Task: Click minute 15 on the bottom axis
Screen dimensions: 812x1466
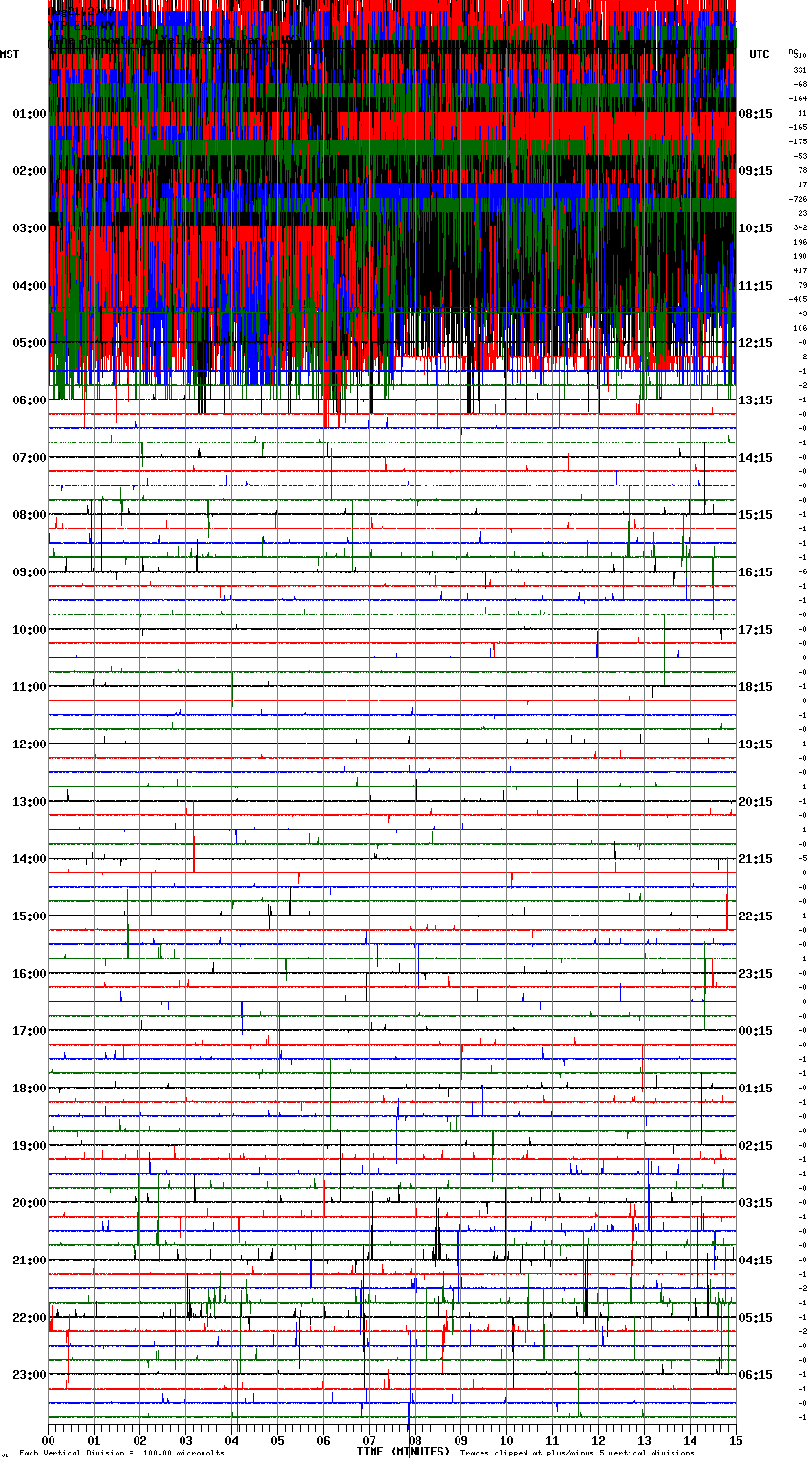Action: (x=735, y=1440)
